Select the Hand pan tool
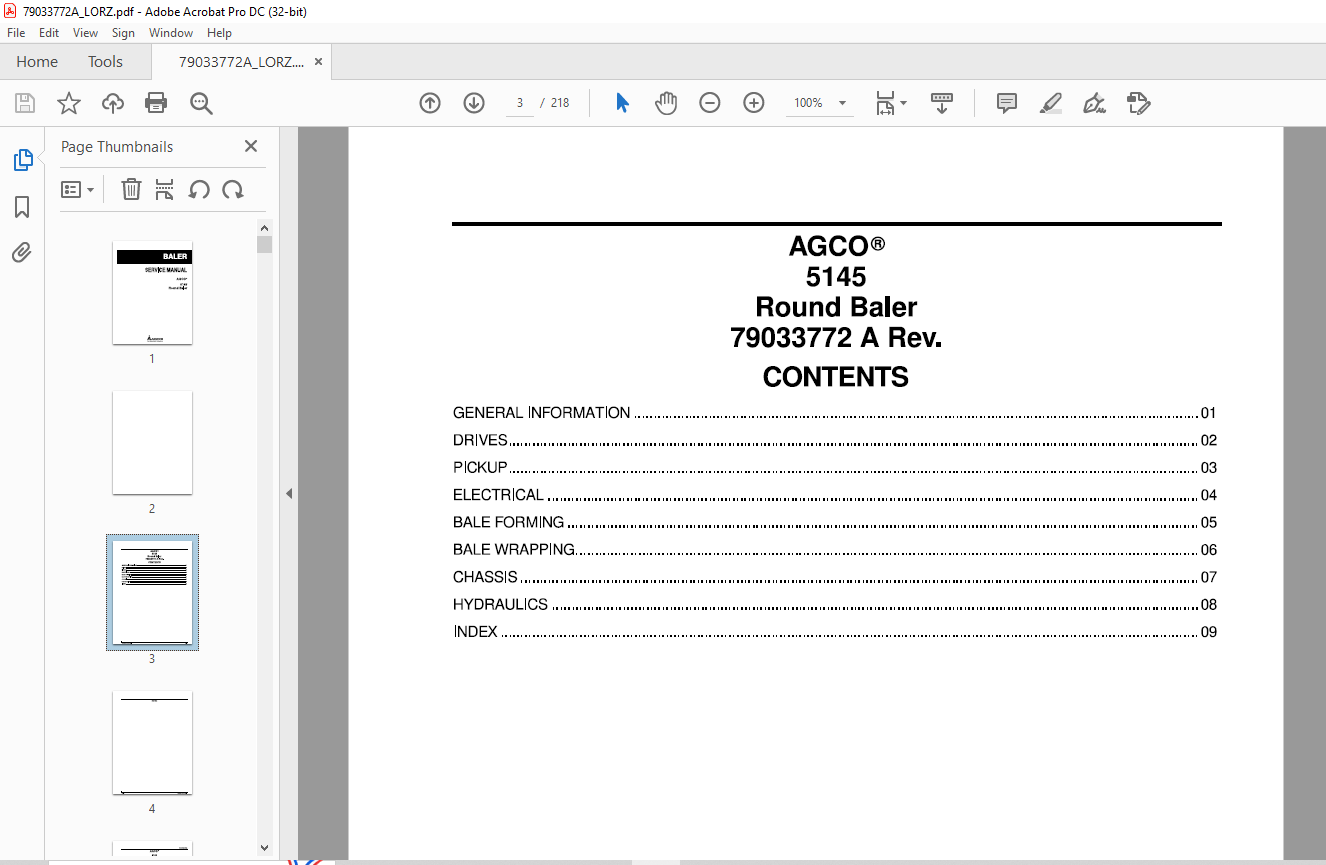 pyautogui.click(x=666, y=103)
